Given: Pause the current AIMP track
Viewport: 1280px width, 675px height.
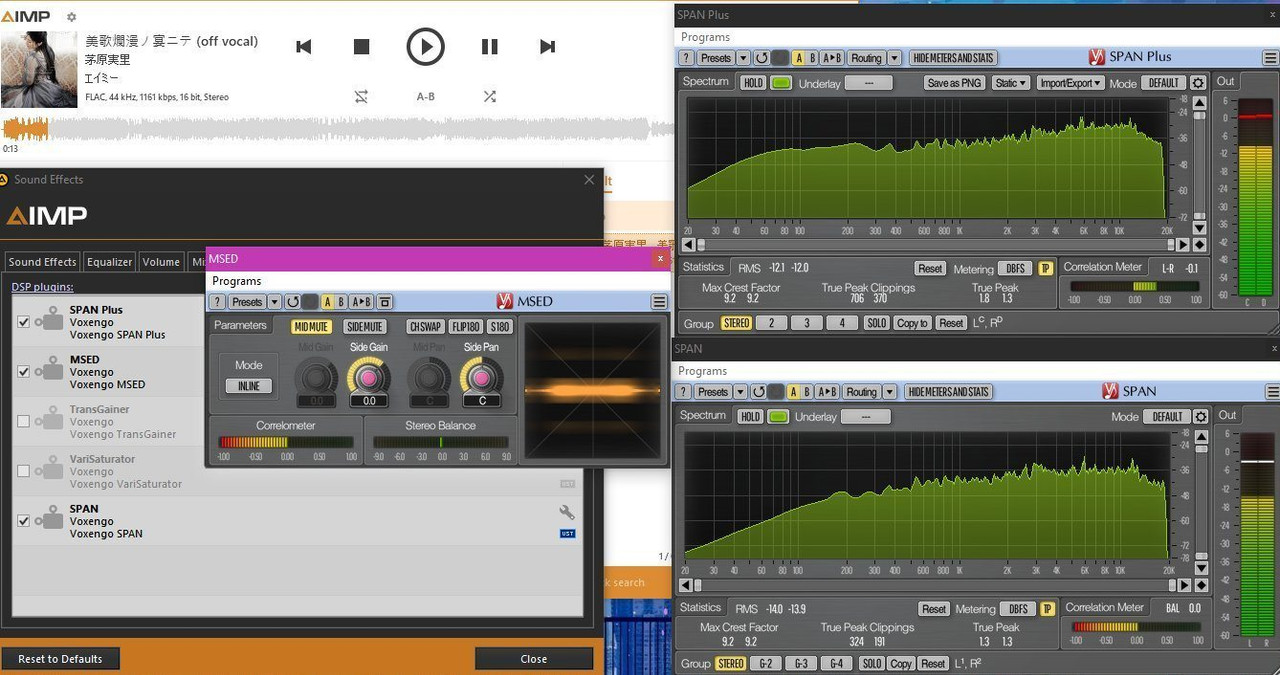Looking at the screenshot, I should pos(489,46).
